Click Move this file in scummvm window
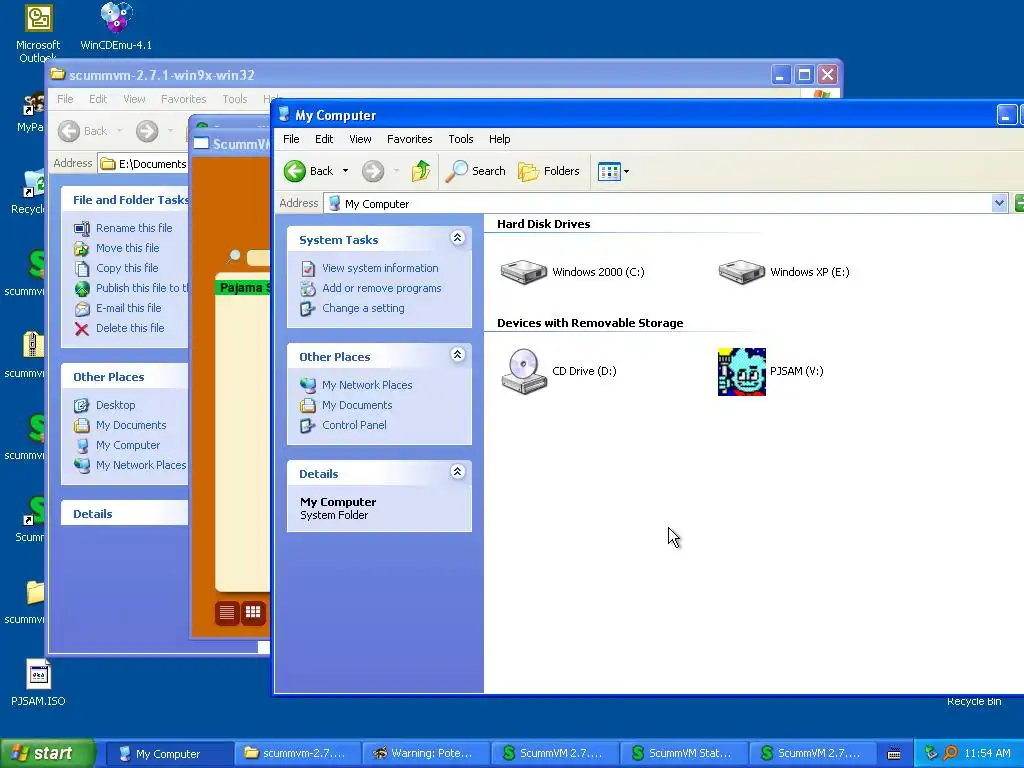Image resolution: width=1024 pixels, height=768 pixels. 127,248
